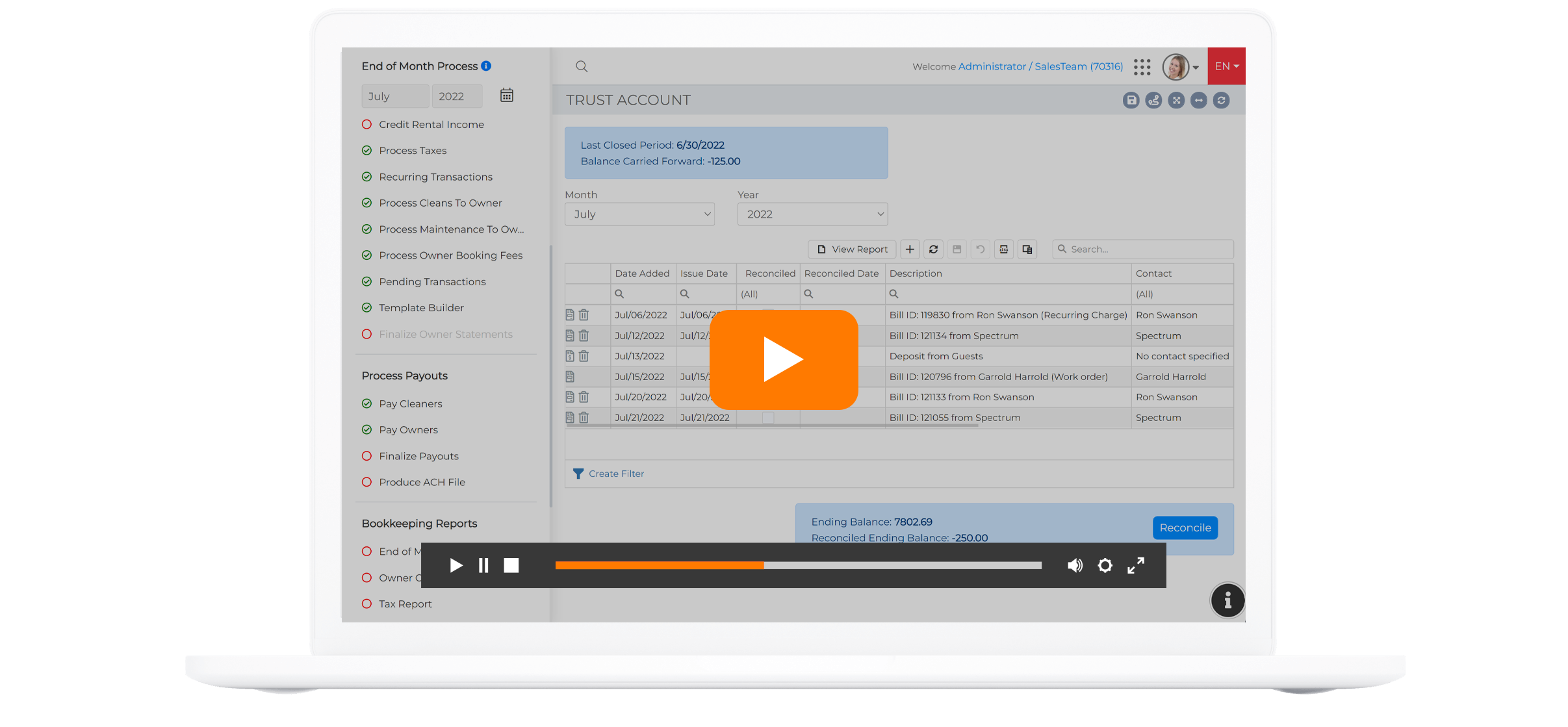This screenshot has height=727, width=1568.
Task: Open the dollar document icon on Jul/13/2022 row
Action: (570, 356)
